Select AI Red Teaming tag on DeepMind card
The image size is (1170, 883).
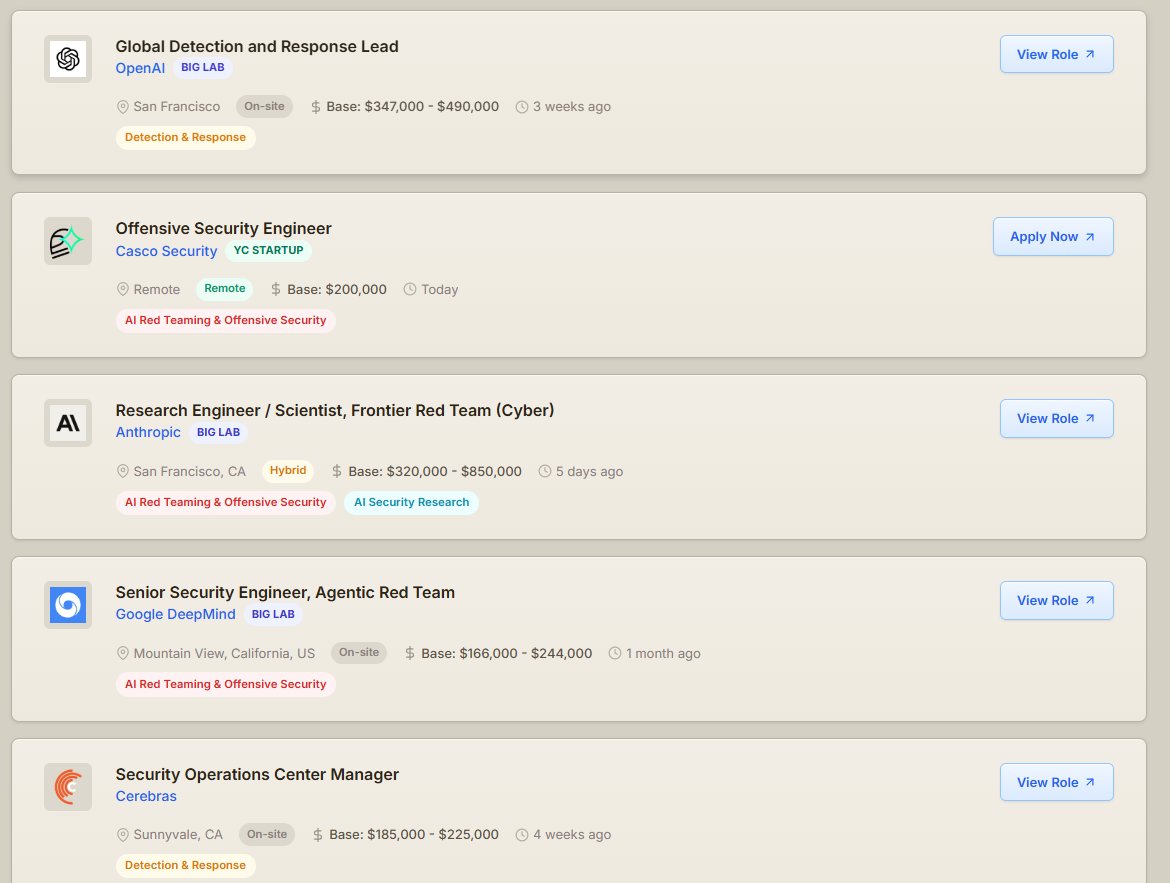click(225, 684)
